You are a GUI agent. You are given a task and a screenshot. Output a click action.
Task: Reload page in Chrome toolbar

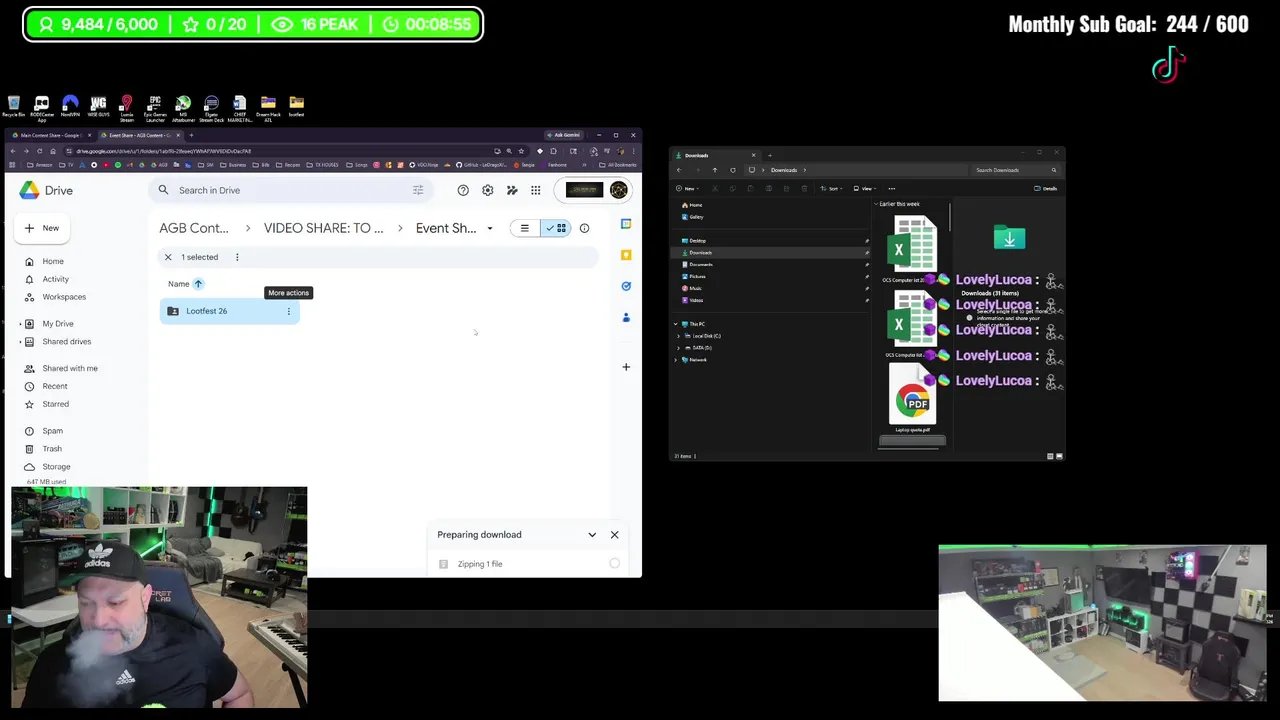tap(39, 151)
